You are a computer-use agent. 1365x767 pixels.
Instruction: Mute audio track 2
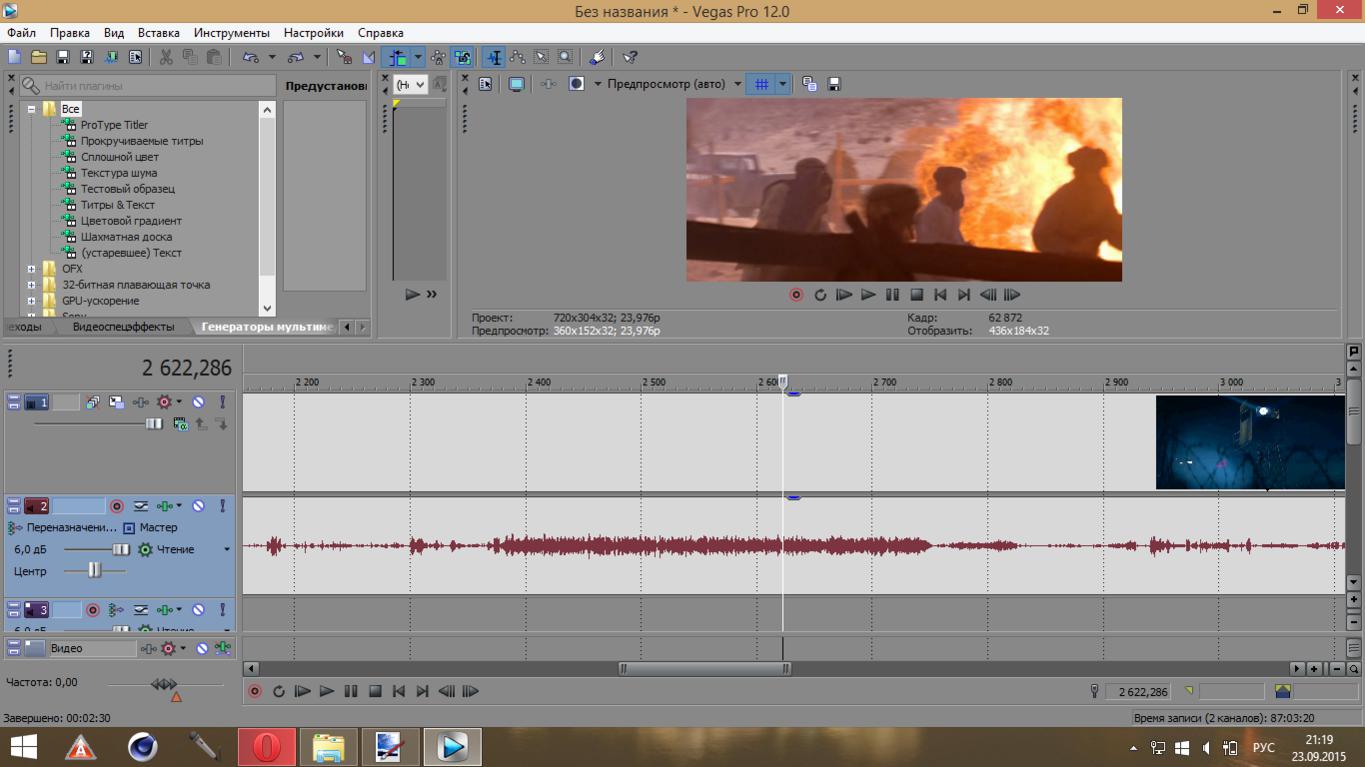tap(198, 506)
